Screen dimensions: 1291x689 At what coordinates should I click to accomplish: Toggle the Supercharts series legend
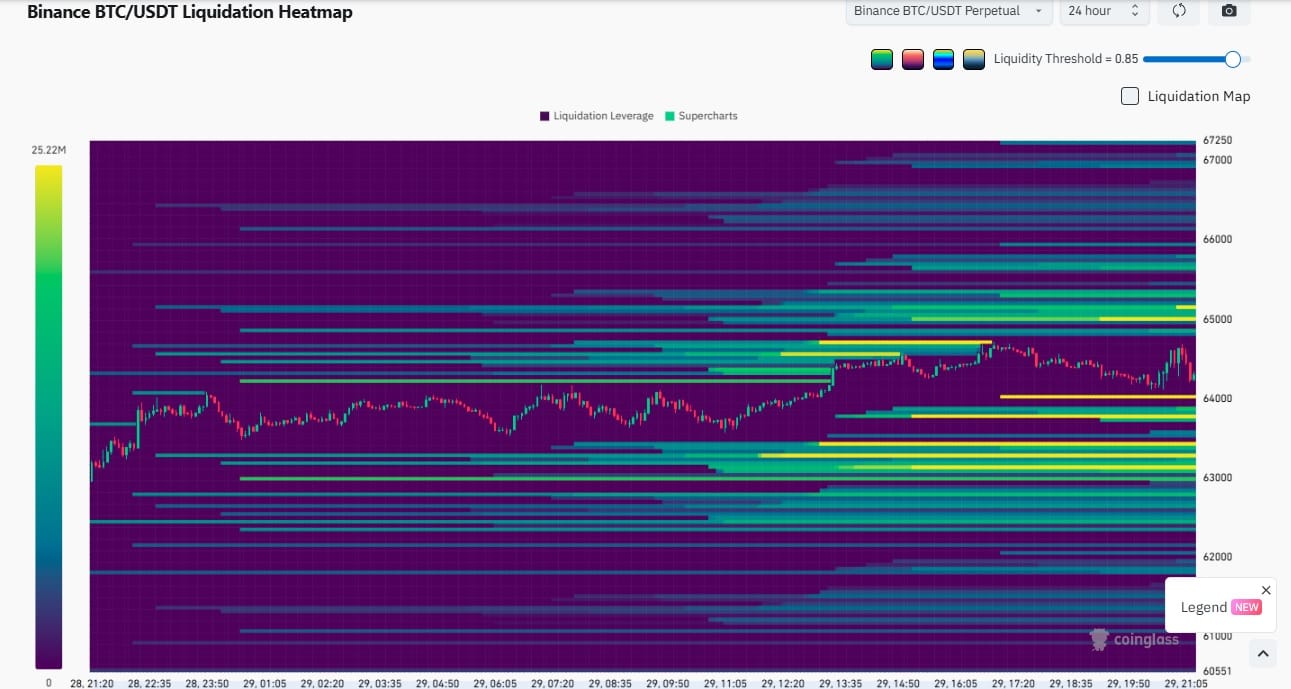tap(701, 116)
